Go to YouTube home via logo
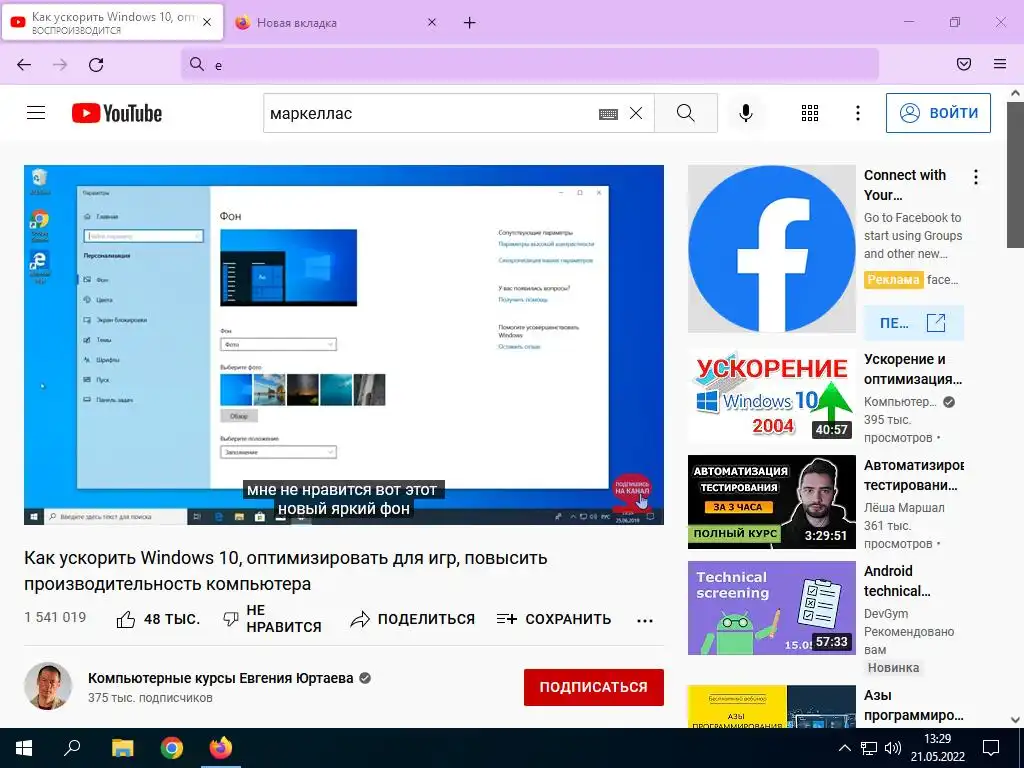The image size is (1024, 768). 117,113
